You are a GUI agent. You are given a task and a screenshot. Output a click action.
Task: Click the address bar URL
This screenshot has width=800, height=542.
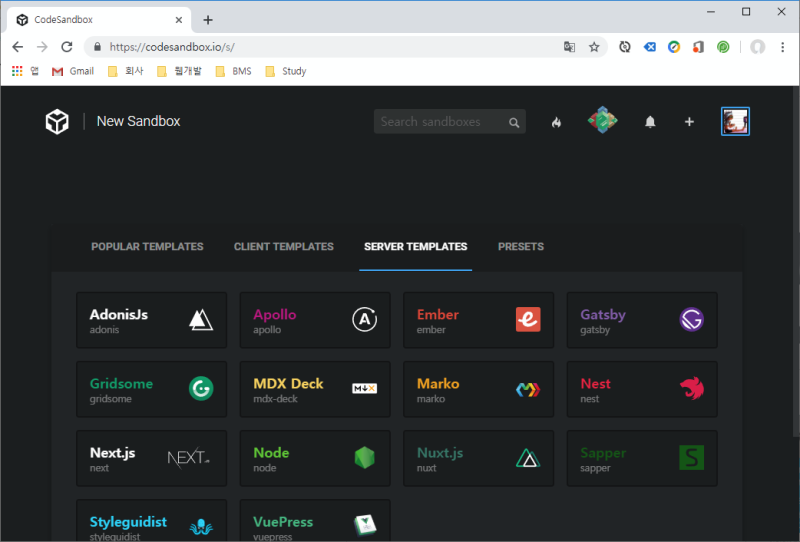point(172,47)
